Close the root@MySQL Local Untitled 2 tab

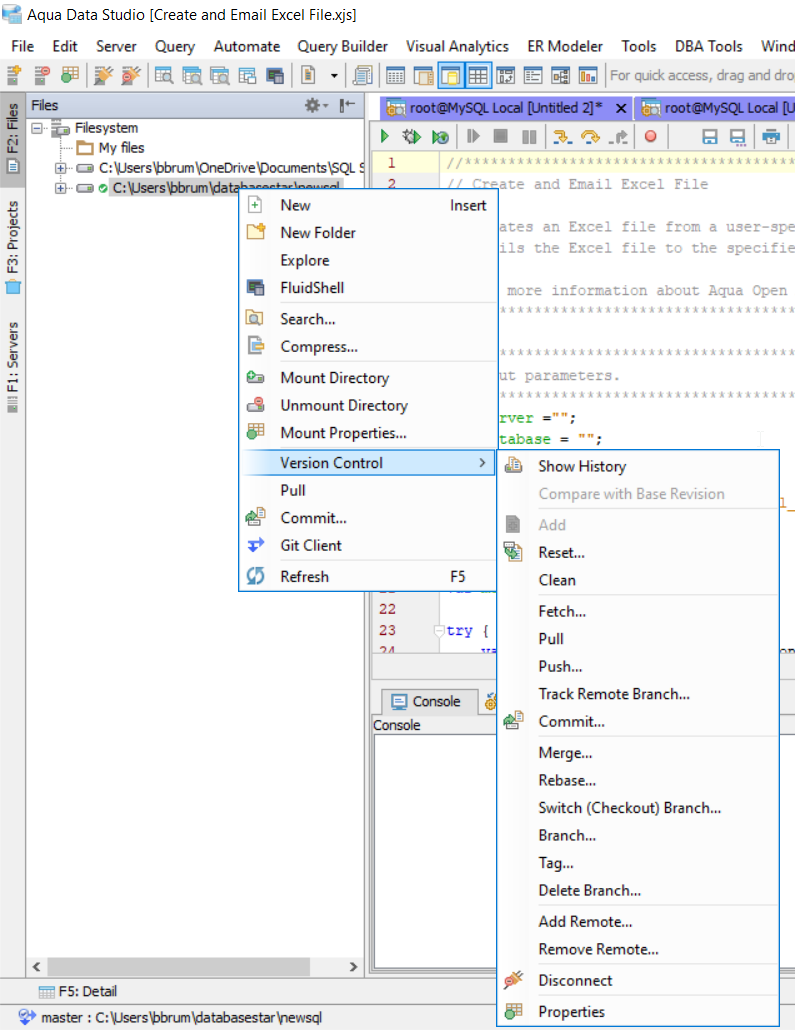pyautogui.click(x=621, y=108)
